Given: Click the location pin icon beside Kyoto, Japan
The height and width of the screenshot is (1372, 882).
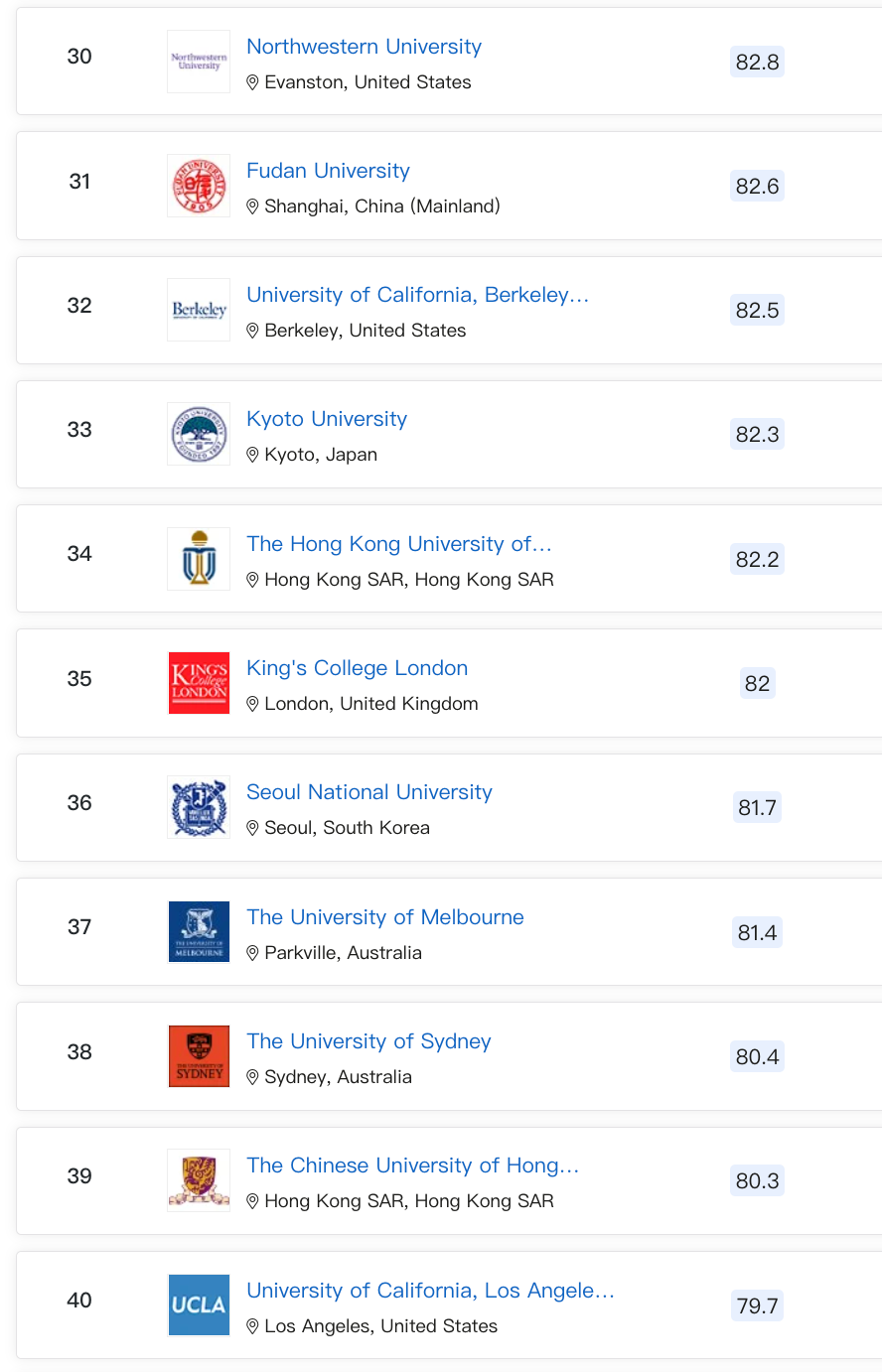Looking at the screenshot, I should coord(252,455).
